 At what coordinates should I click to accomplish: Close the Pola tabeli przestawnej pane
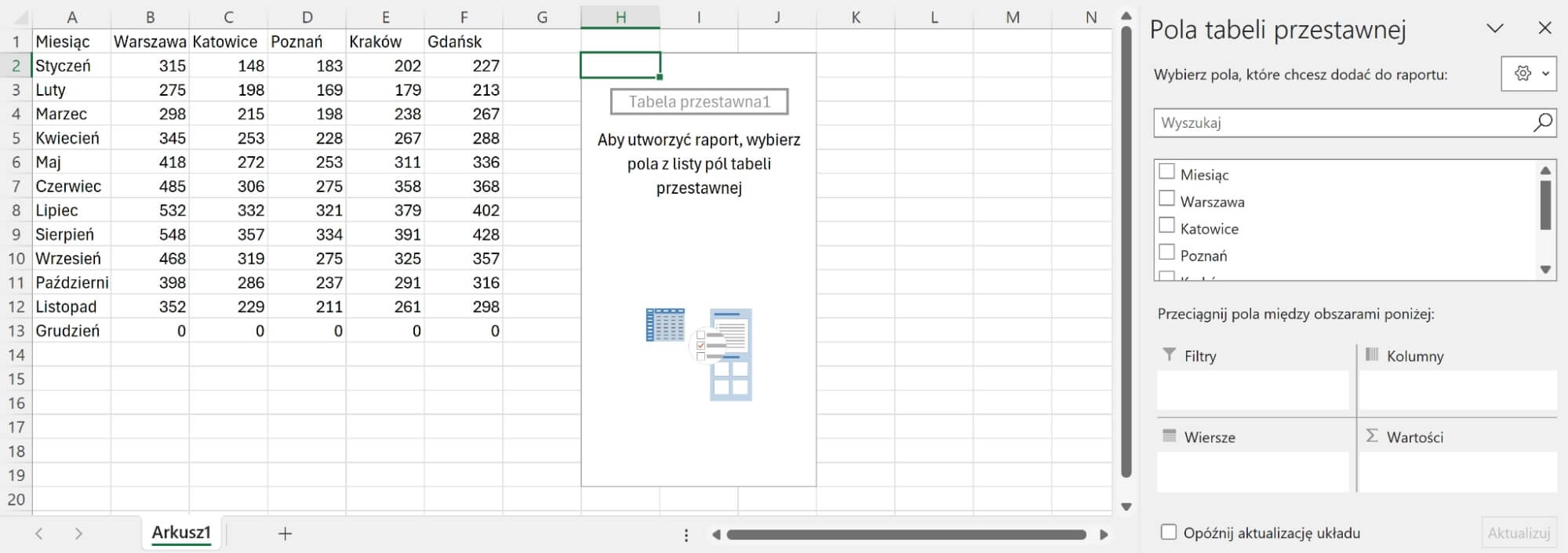(1544, 29)
